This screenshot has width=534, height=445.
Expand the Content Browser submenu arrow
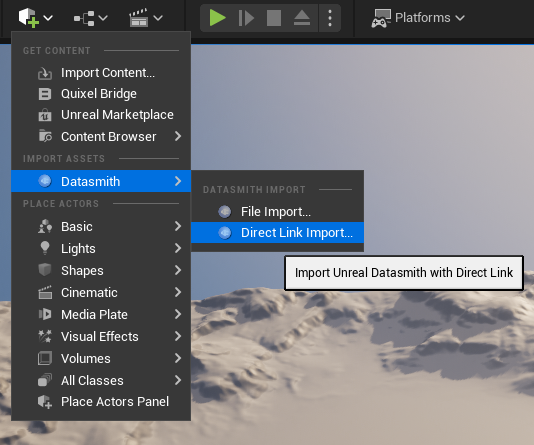pos(178,136)
